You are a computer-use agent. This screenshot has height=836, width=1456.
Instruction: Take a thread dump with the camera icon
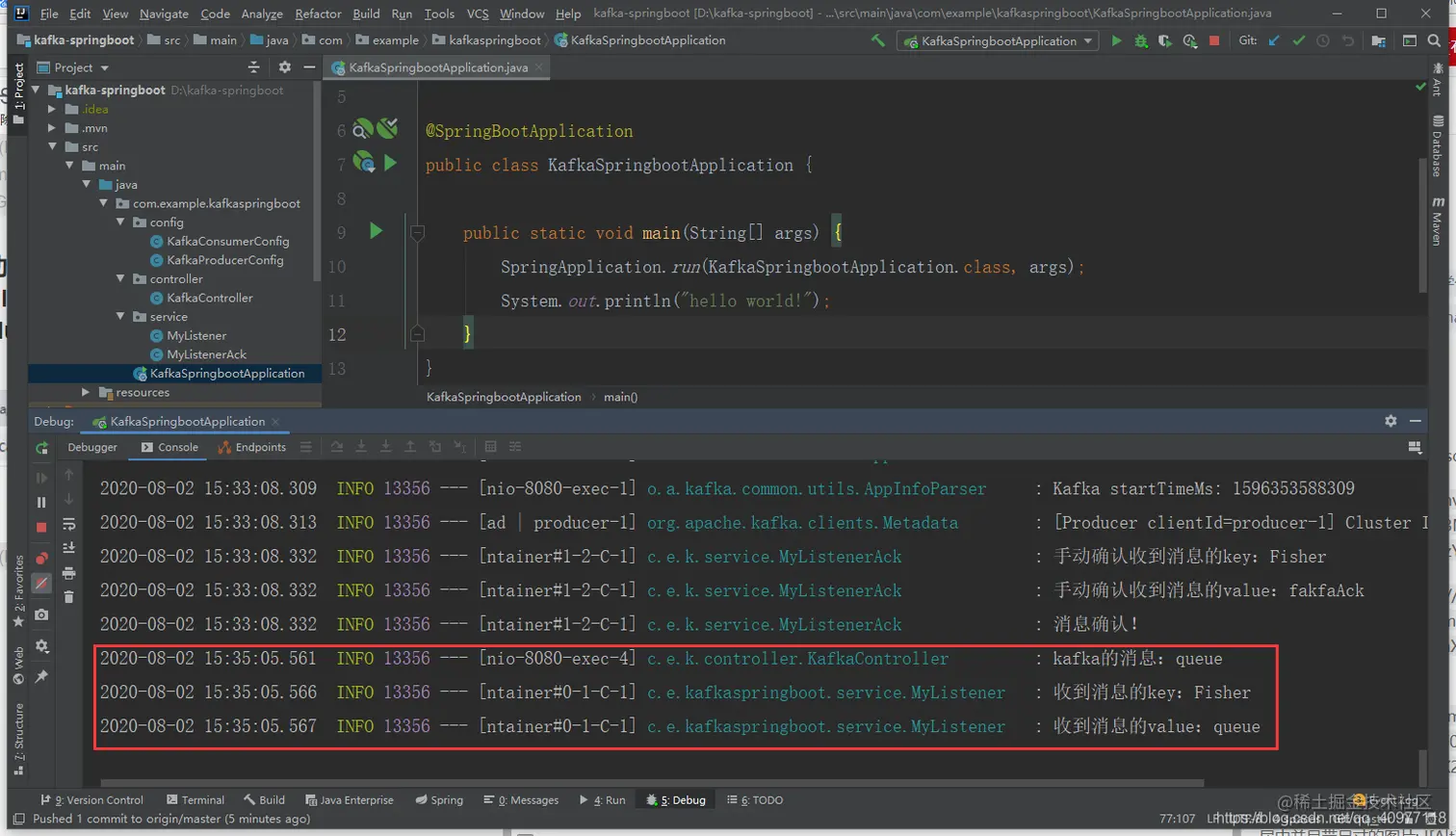click(41, 614)
